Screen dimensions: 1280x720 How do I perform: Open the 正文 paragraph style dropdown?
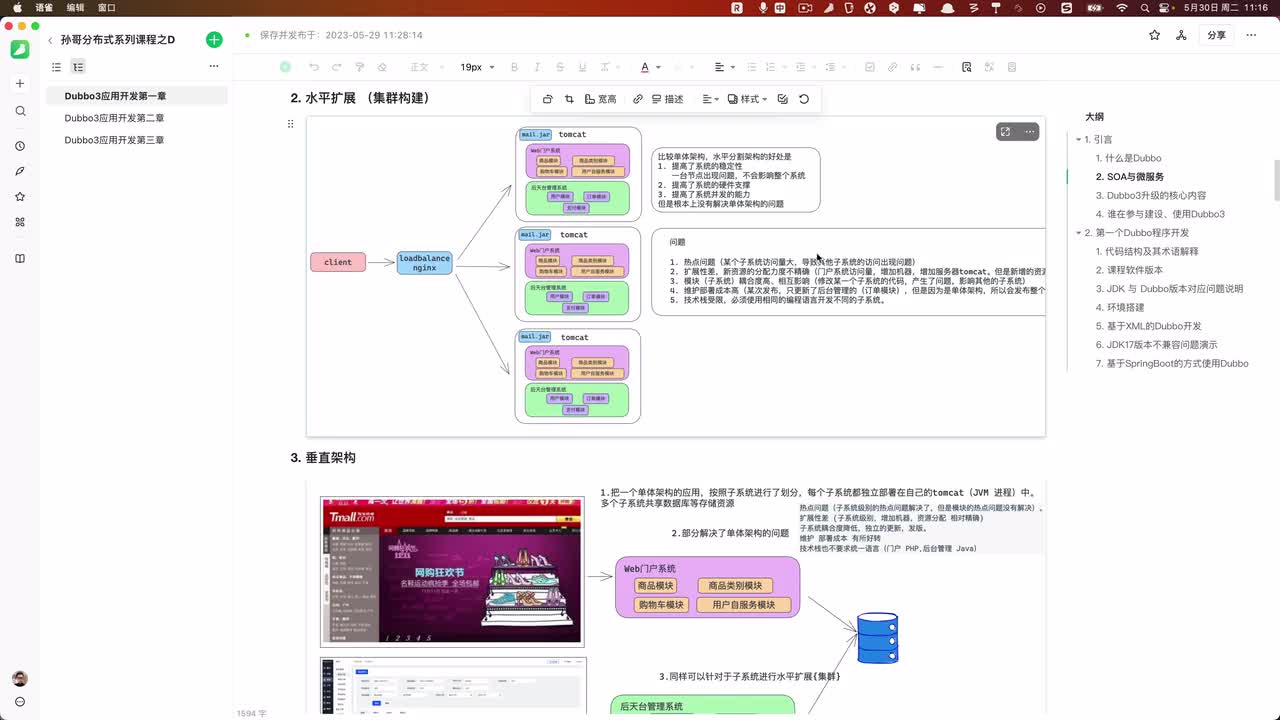point(425,67)
